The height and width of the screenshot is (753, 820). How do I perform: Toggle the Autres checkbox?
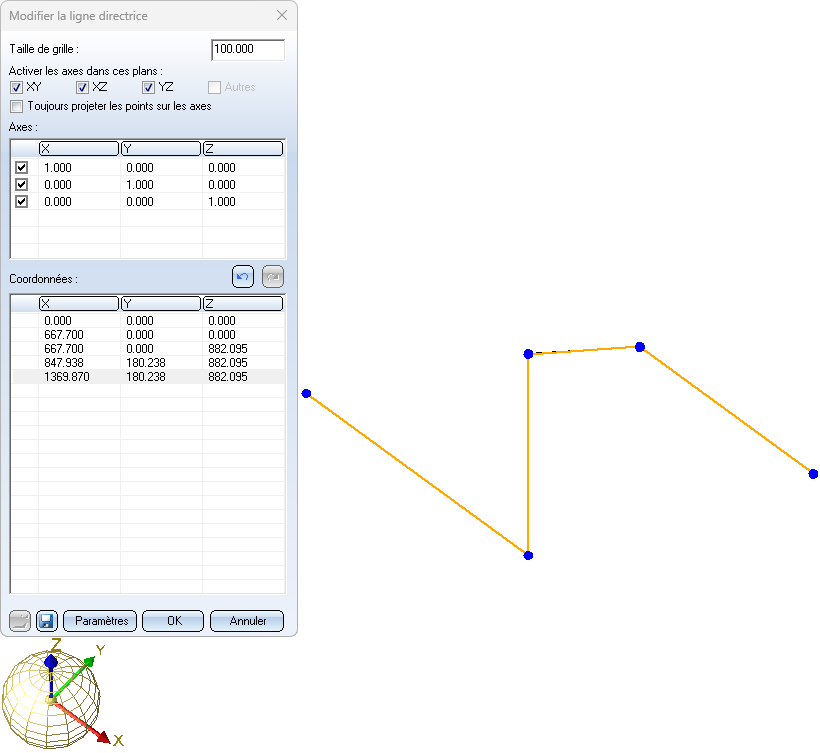pos(214,87)
